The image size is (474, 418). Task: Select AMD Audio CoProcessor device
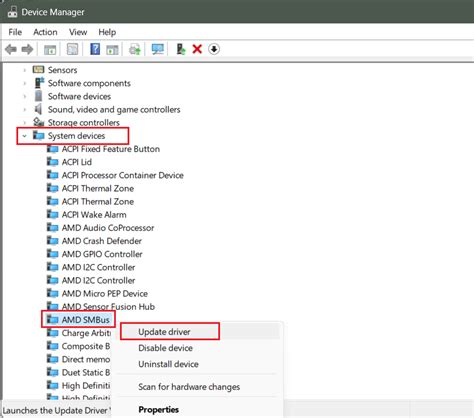108,228
